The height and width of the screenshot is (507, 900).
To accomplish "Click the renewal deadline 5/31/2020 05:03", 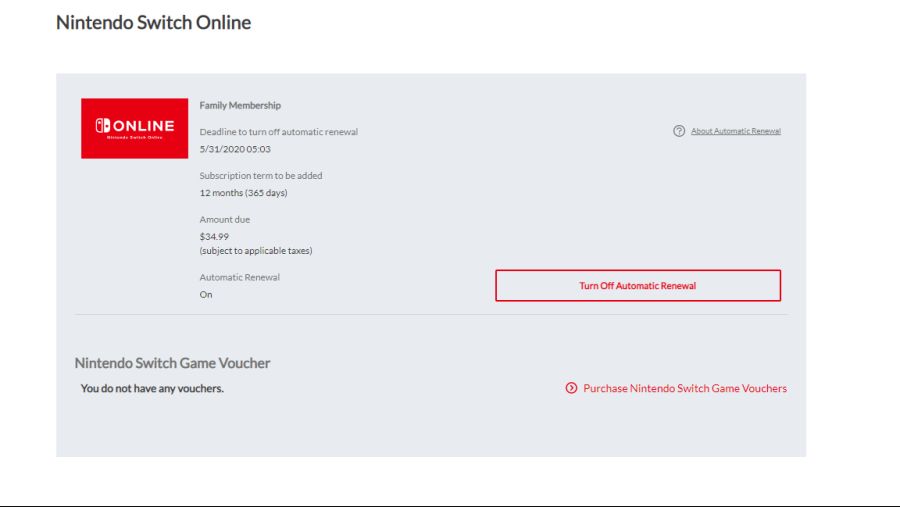I will tap(235, 149).
